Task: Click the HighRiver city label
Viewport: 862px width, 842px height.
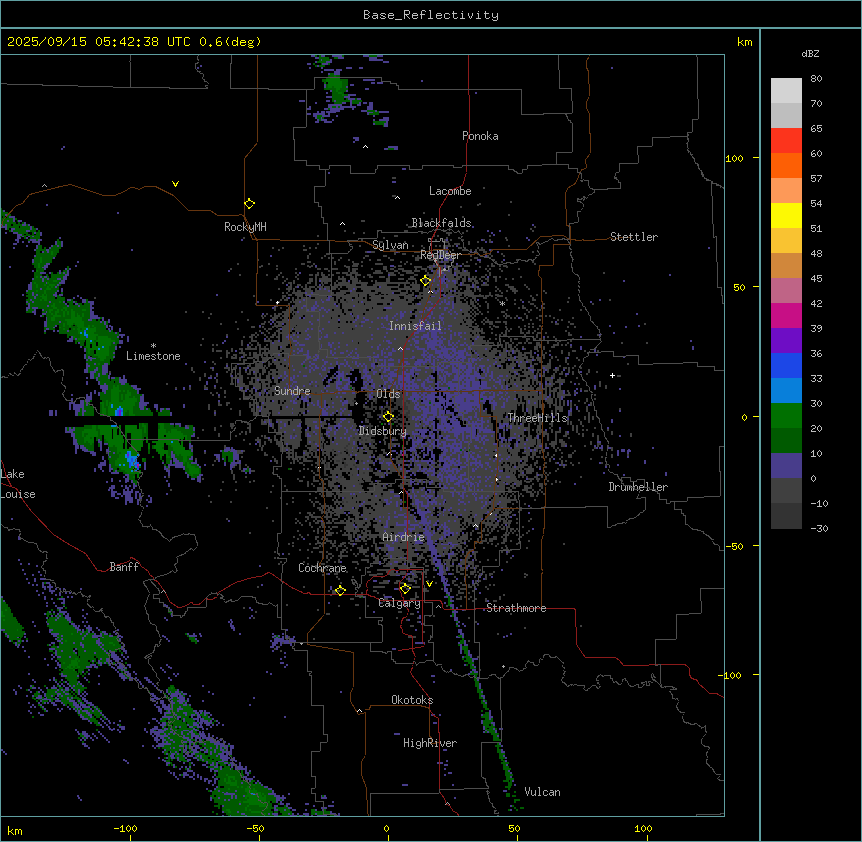Action: click(430, 743)
